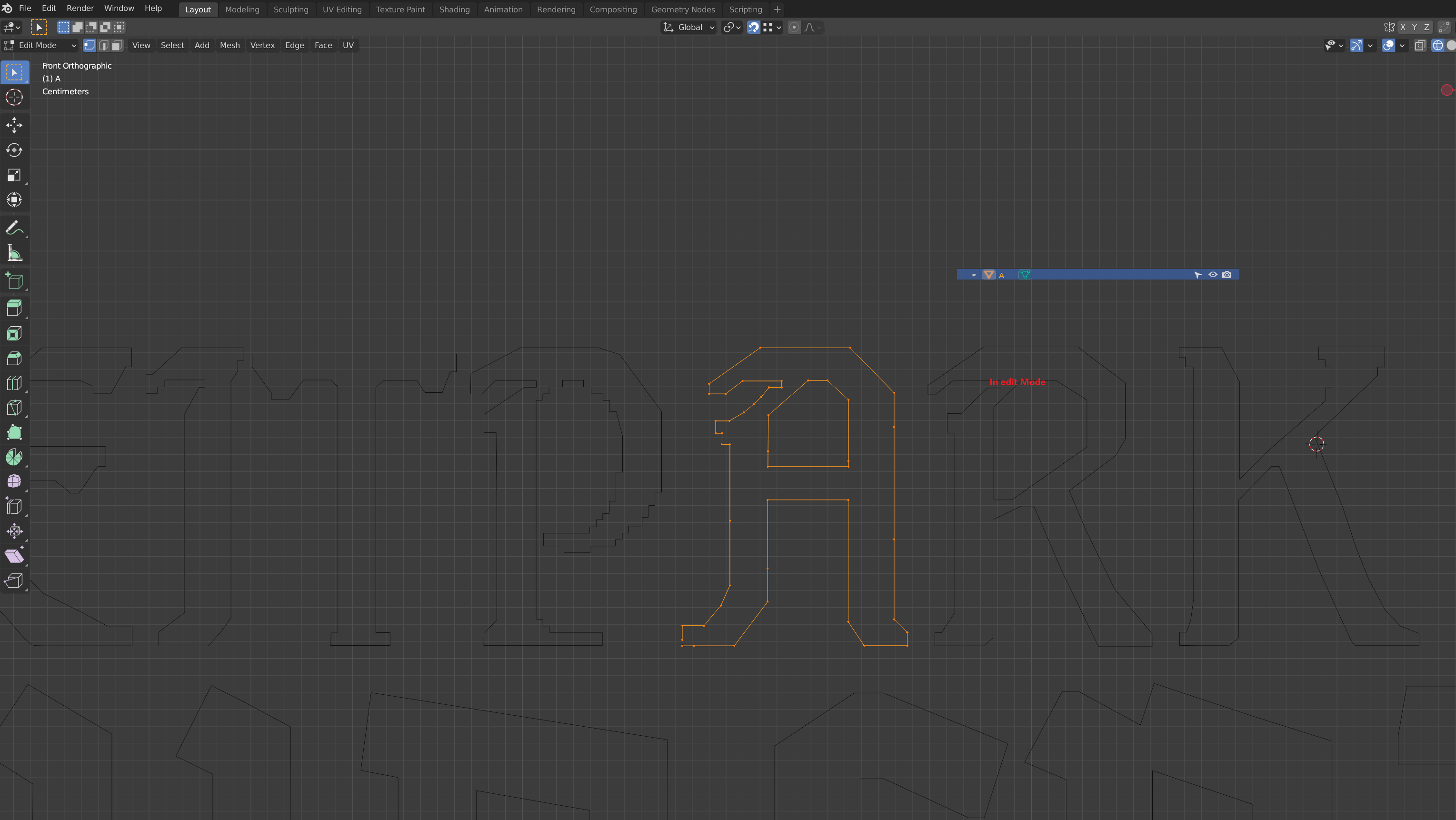Click the mesh Mirror options icon beside X
Viewport: 1456px width, 820px height.
(1389, 27)
